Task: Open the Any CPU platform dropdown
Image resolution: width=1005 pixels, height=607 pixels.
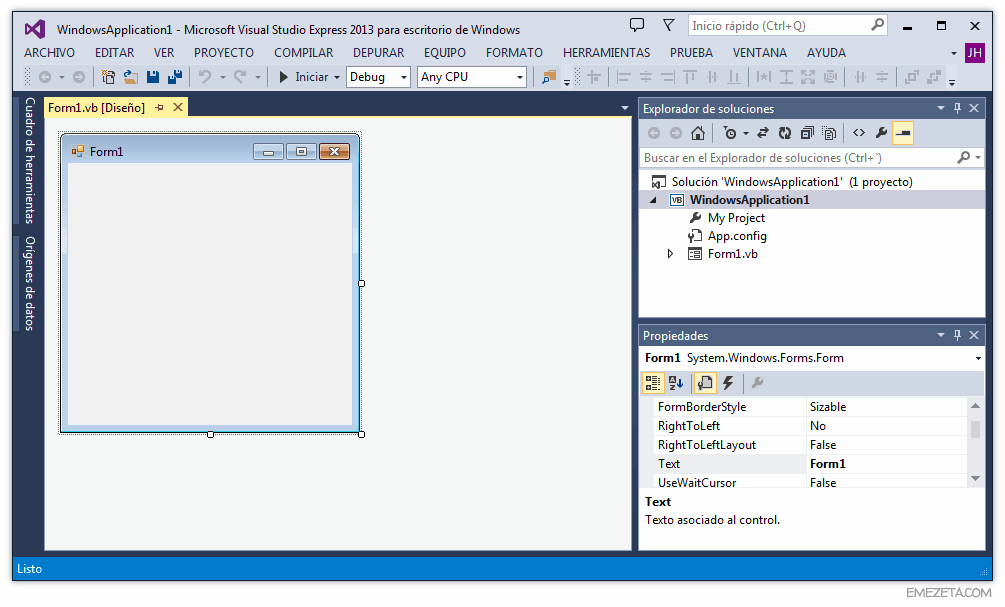Action: 520,78
